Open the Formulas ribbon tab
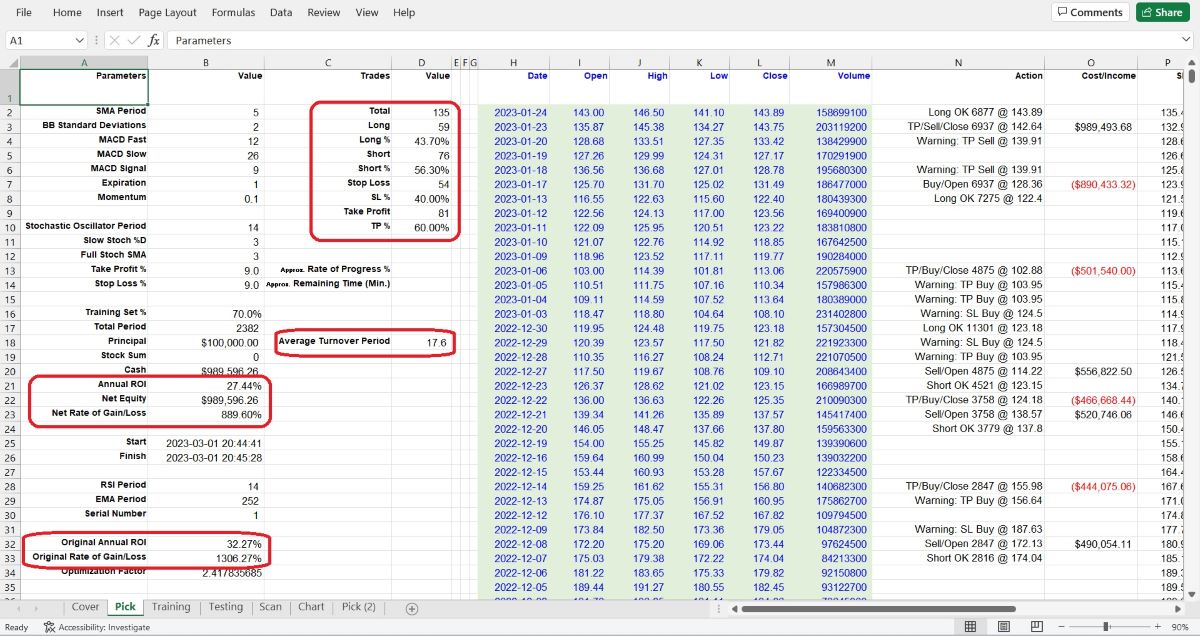 (x=233, y=12)
